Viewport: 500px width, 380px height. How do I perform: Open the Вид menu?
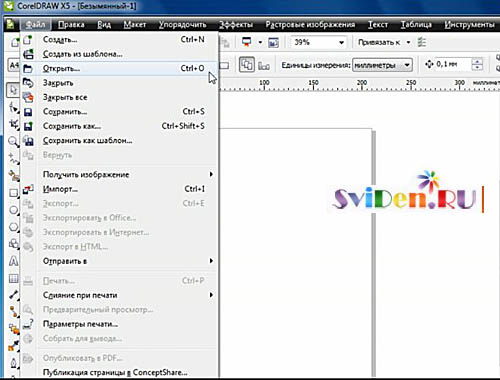click(104, 25)
